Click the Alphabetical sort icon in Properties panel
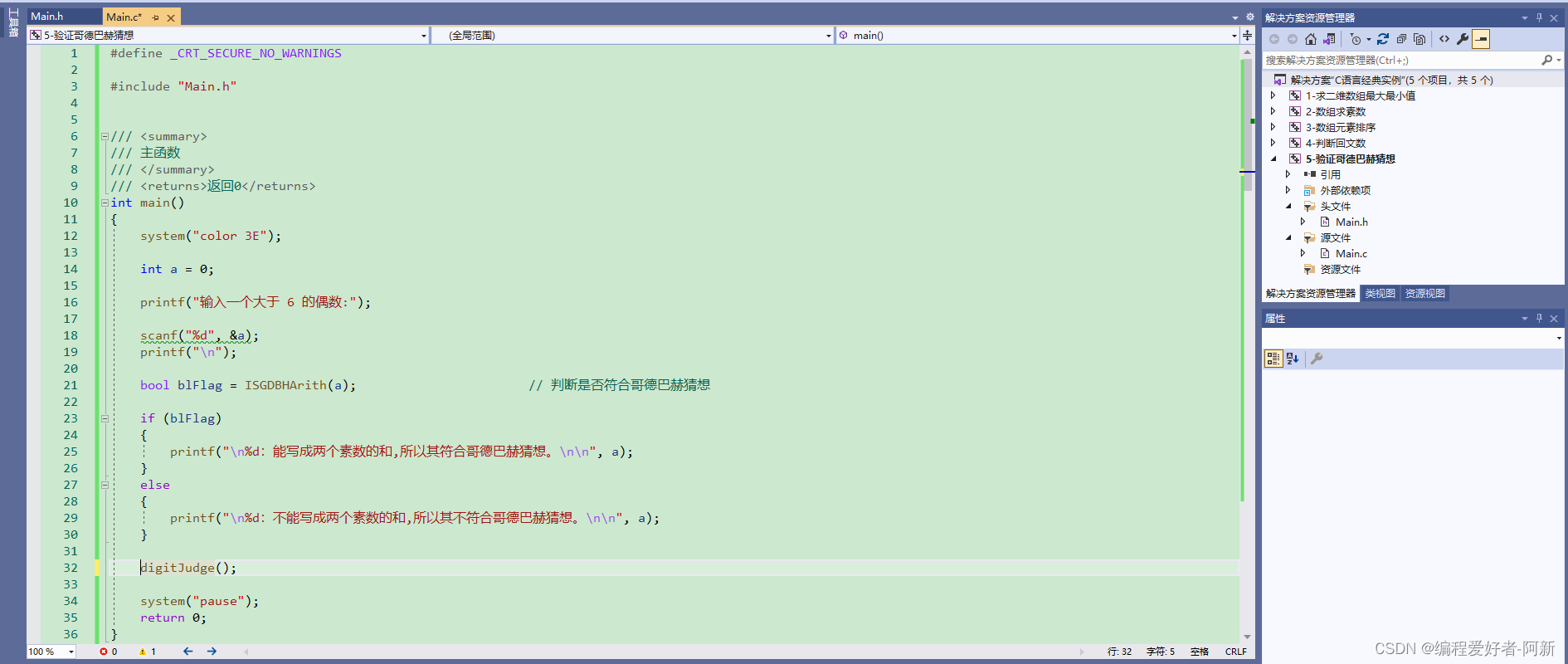Image resolution: width=1568 pixels, height=664 pixels. pyautogui.click(x=1293, y=359)
